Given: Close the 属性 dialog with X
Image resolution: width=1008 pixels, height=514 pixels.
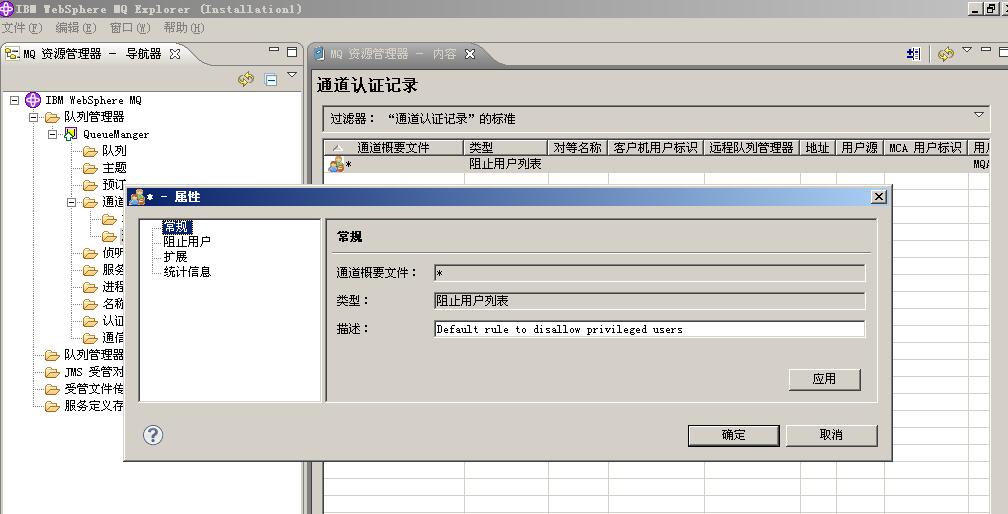Looking at the screenshot, I should [x=879, y=197].
